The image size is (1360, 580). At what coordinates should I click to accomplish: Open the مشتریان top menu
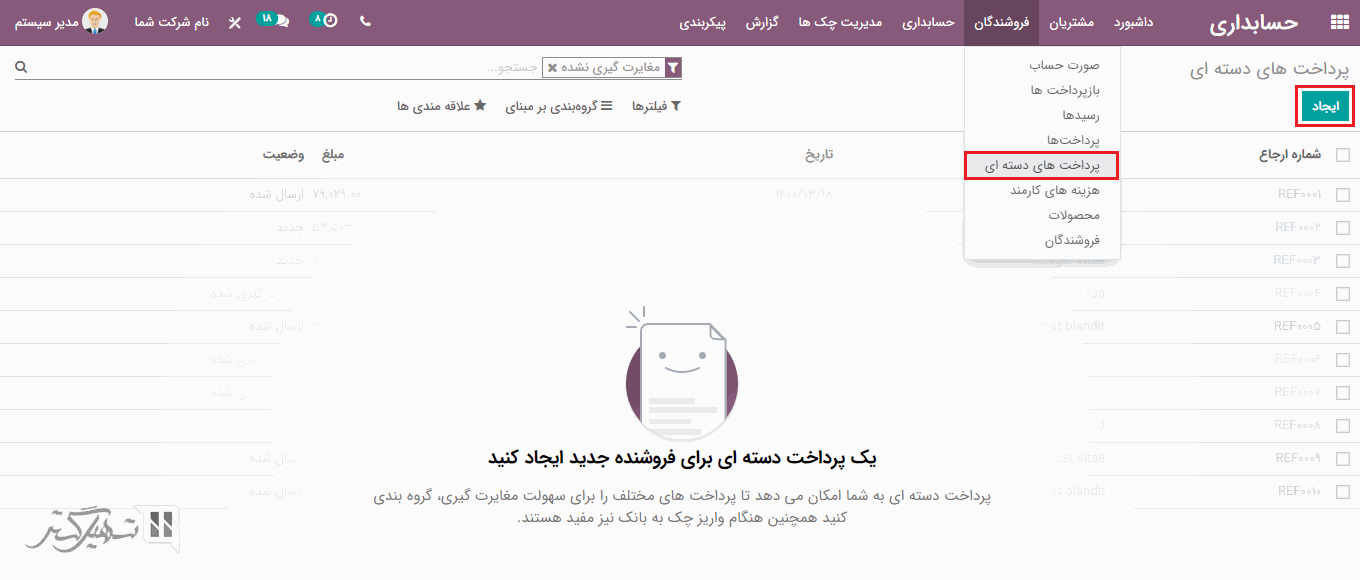(x=1071, y=22)
